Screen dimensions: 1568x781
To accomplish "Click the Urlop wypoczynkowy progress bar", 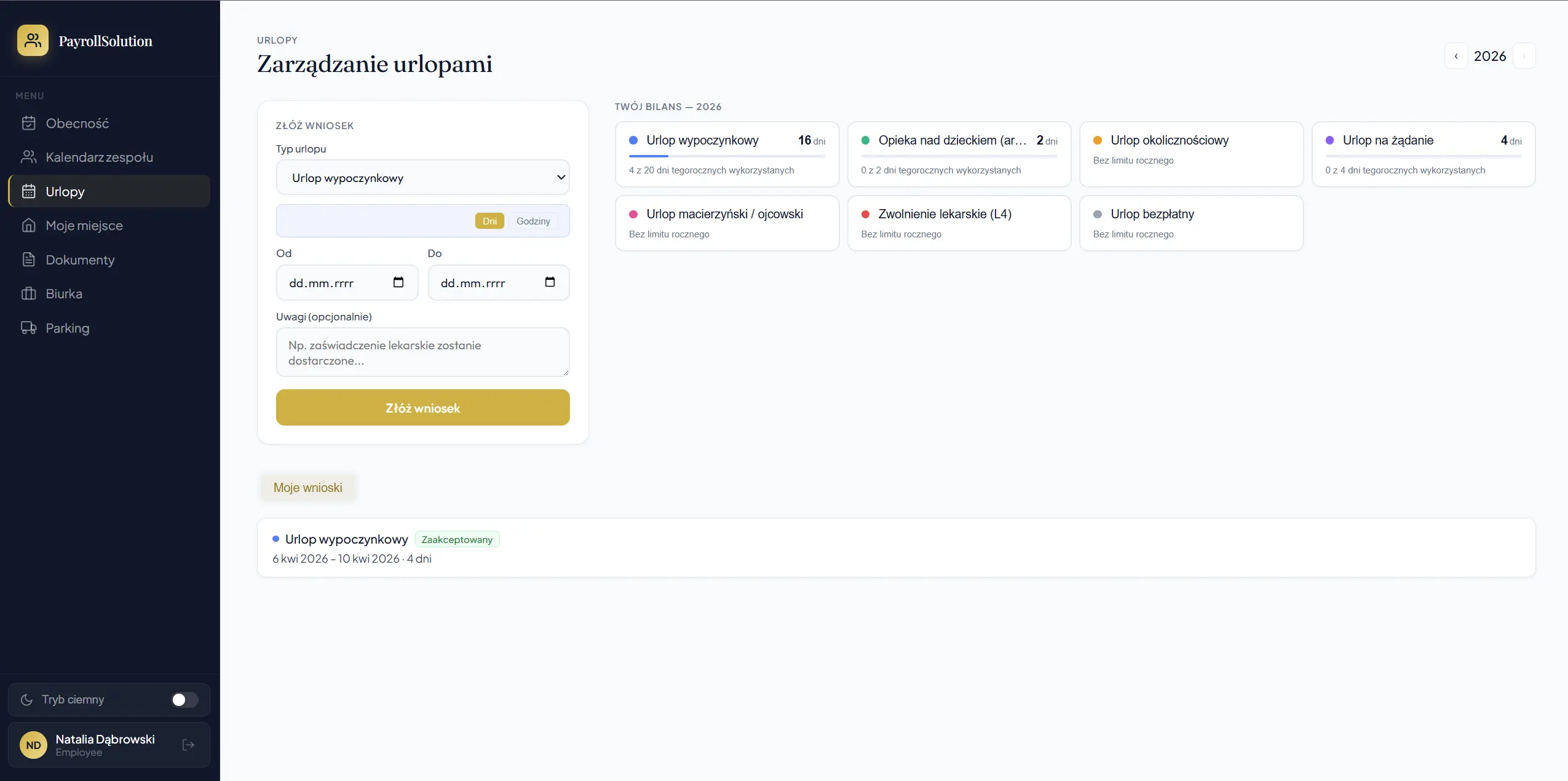I will tap(726, 156).
